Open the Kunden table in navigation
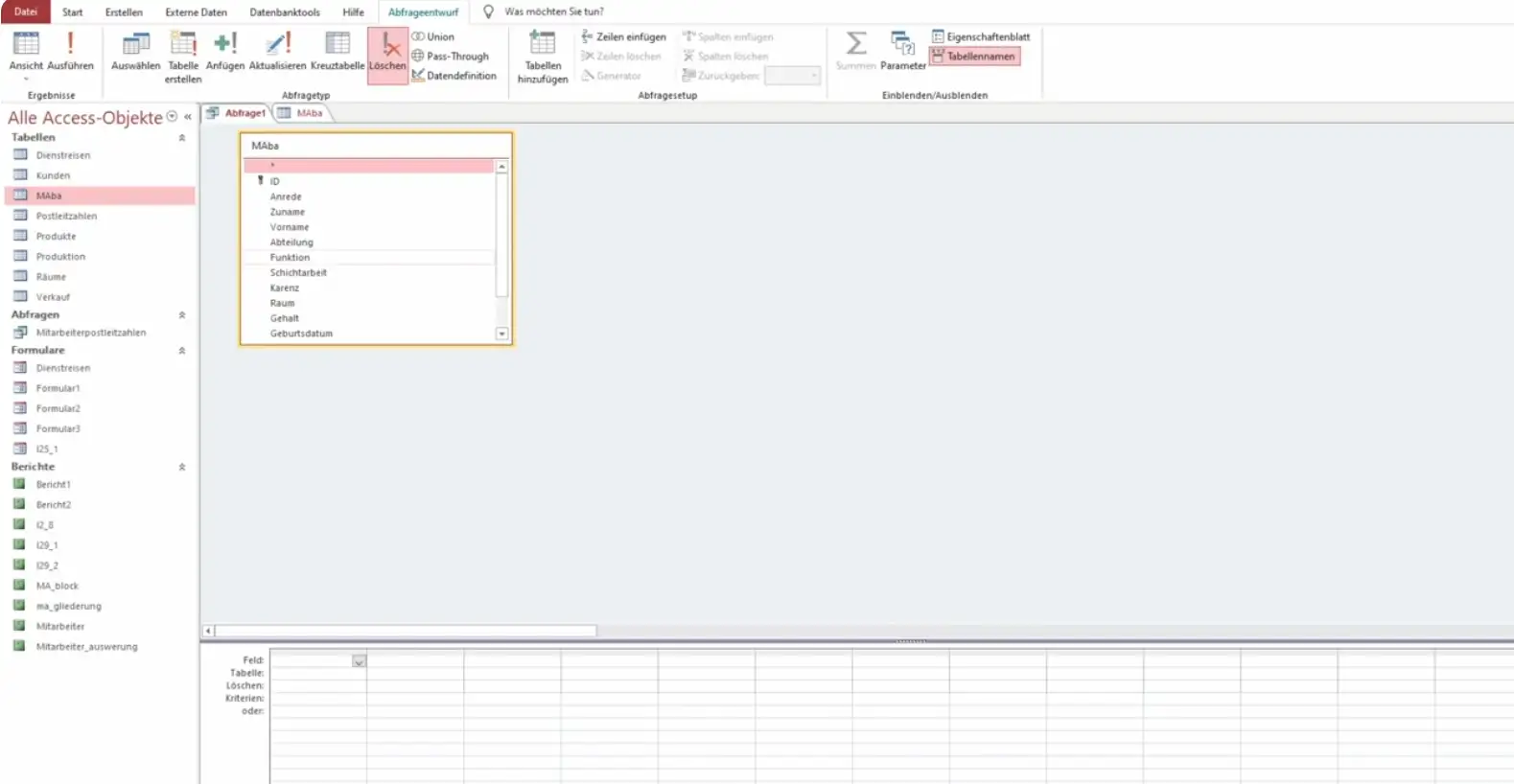 (x=53, y=175)
